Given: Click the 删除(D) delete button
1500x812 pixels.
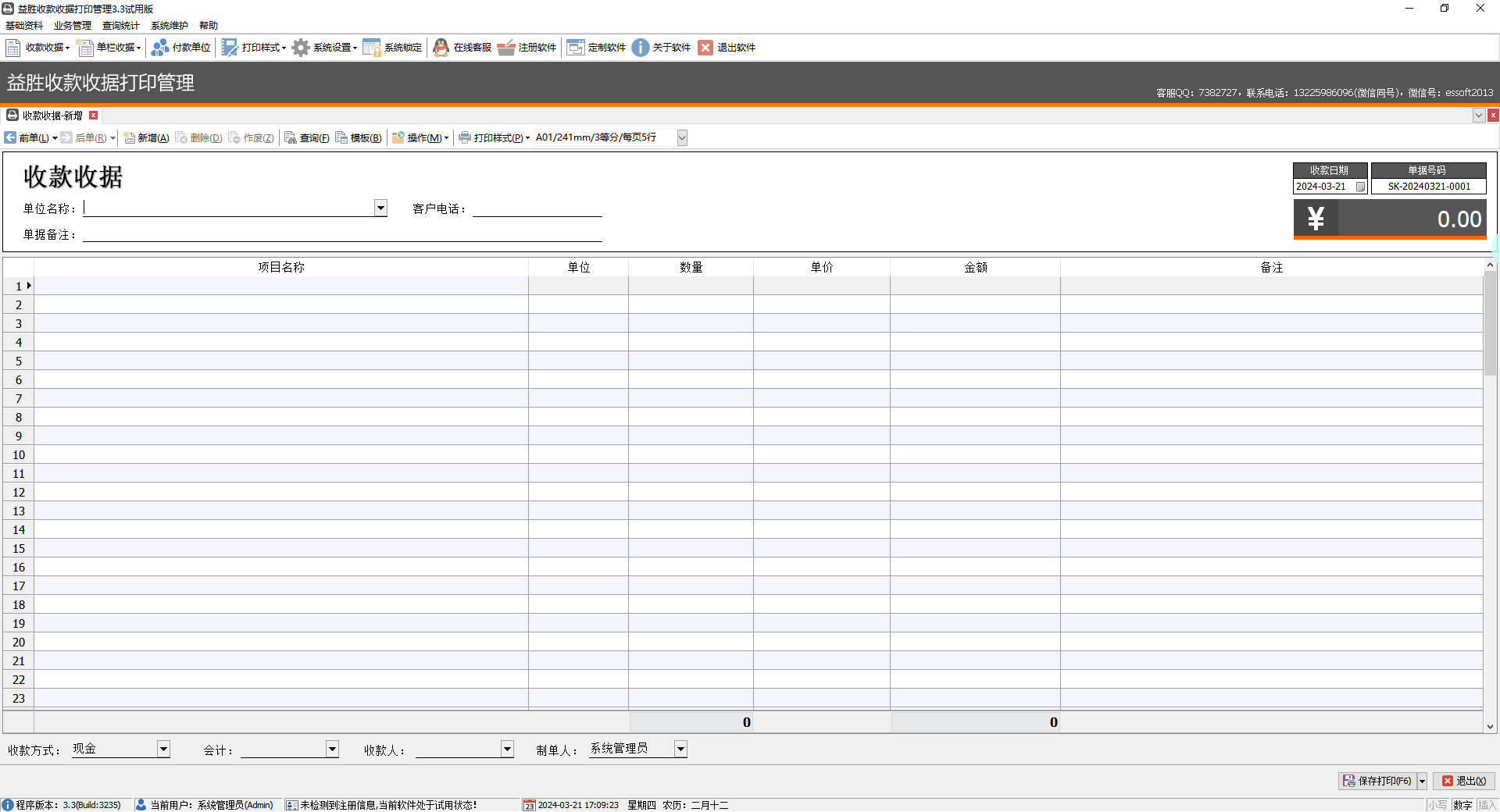Looking at the screenshot, I should tap(199, 138).
